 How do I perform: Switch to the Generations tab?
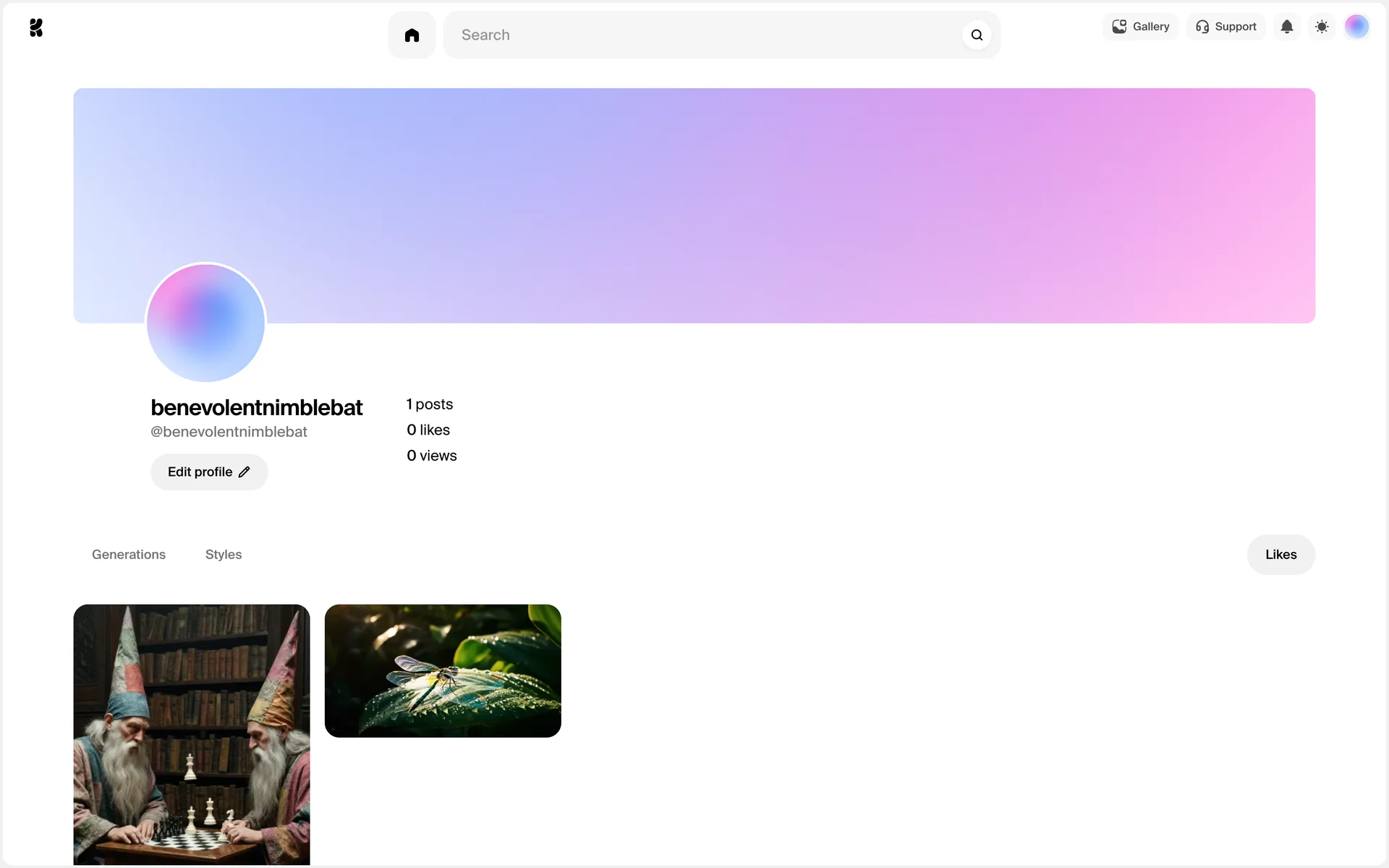click(129, 555)
